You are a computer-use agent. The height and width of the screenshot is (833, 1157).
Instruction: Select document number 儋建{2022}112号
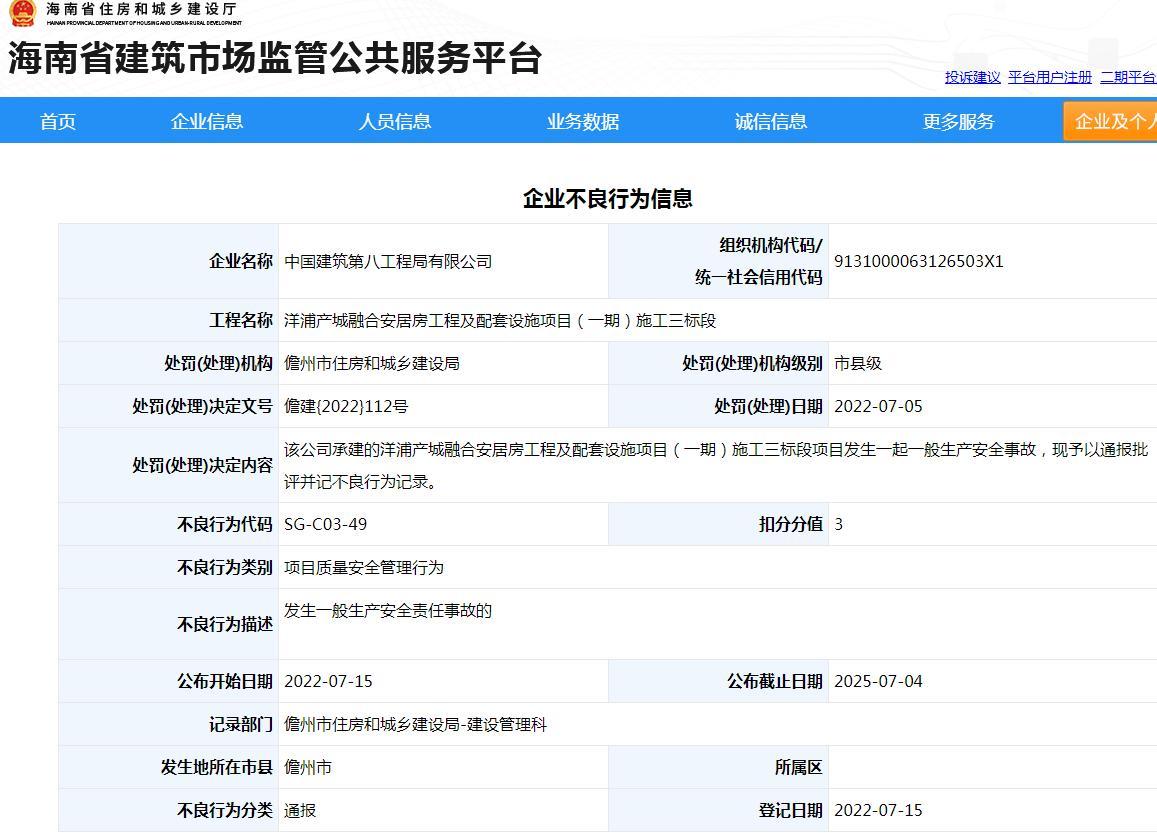pos(346,407)
